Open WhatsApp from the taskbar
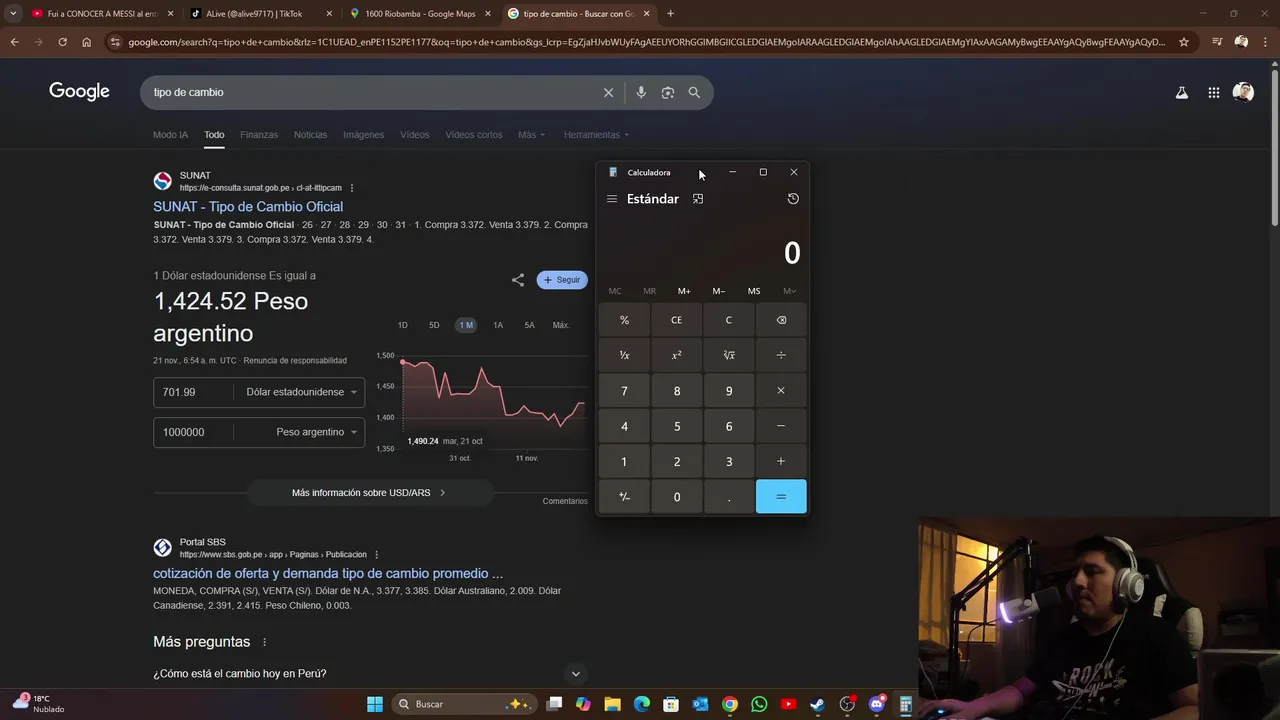Screen dimensions: 1280x720 (x=759, y=704)
